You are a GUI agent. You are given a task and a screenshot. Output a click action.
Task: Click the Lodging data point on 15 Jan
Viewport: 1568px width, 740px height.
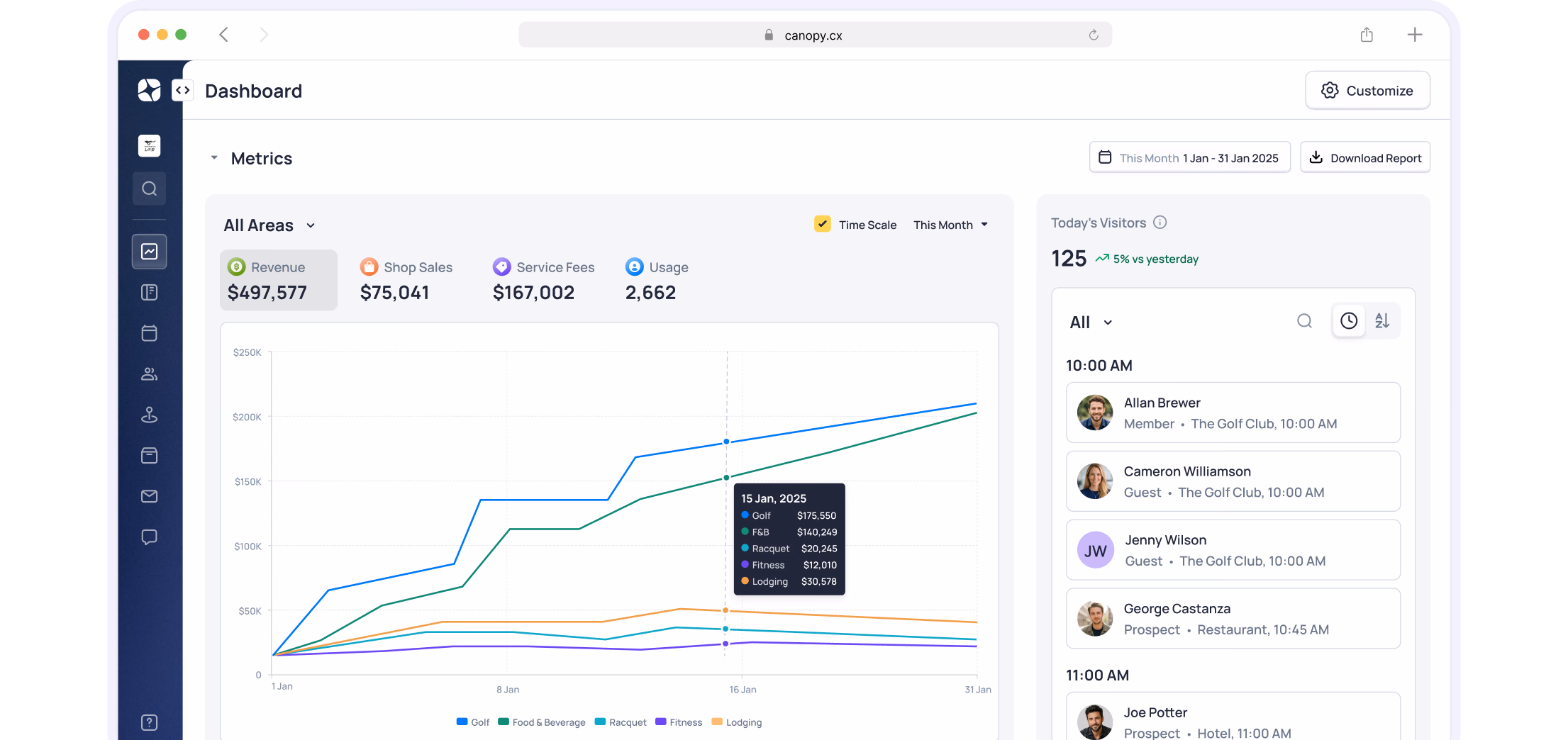[725, 610]
